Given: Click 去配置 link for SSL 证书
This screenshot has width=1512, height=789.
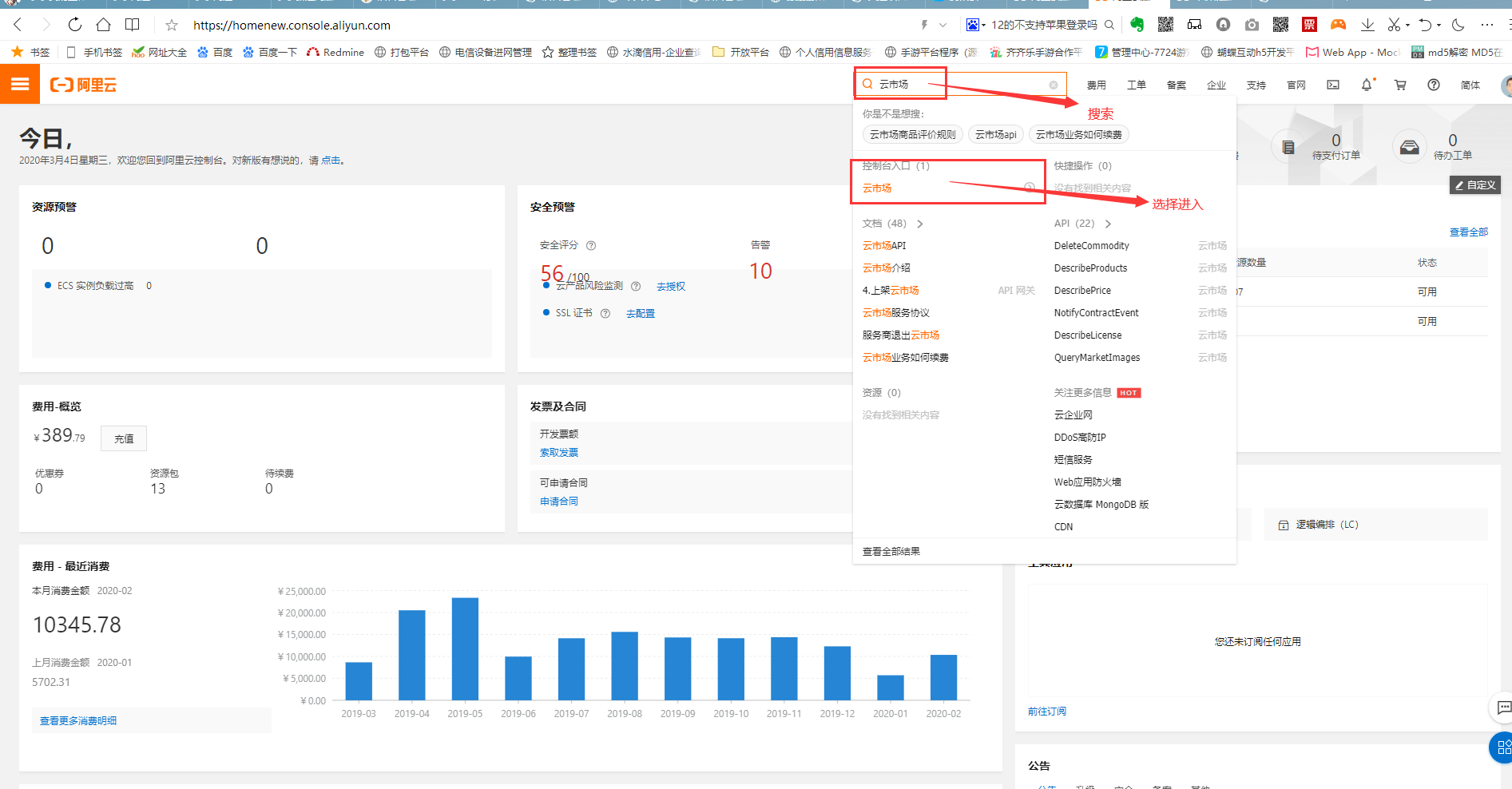Looking at the screenshot, I should pyautogui.click(x=641, y=314).
